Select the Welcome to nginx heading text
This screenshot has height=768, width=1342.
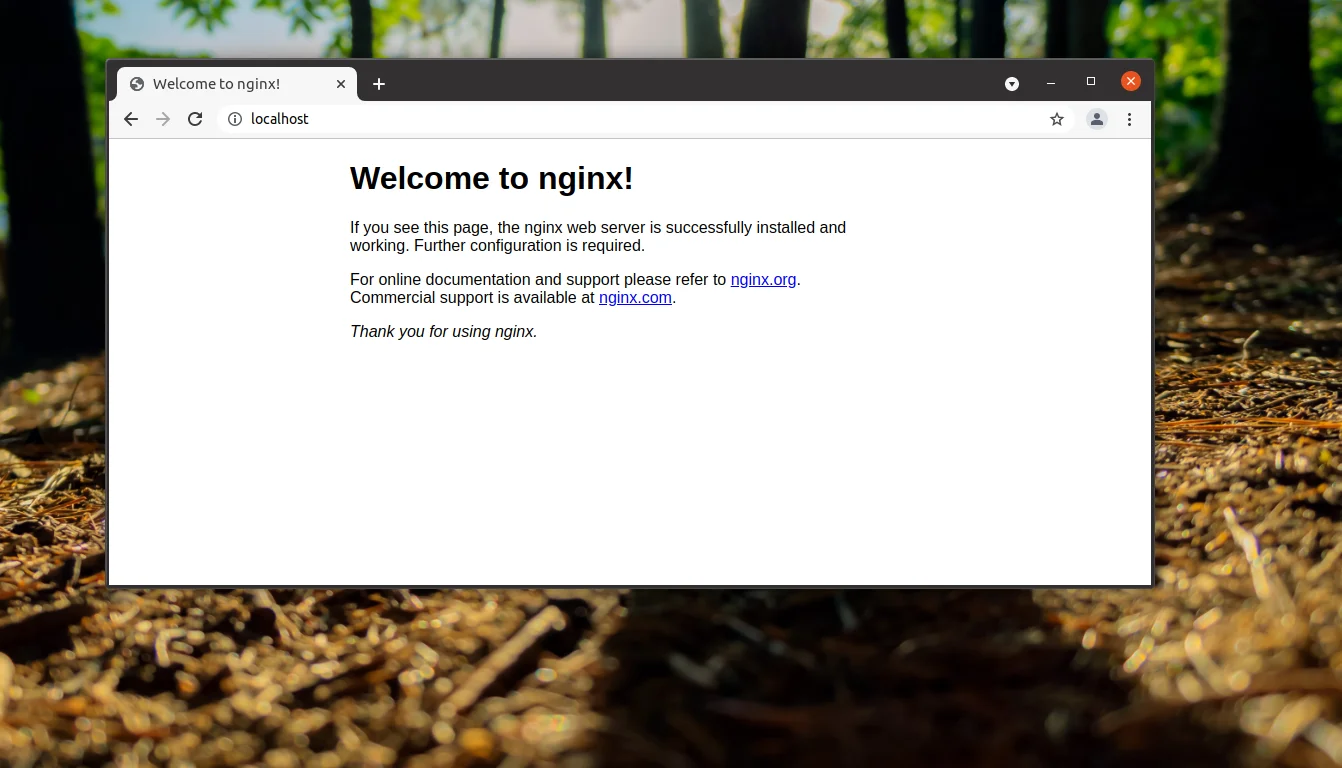(x=491, y=178)
